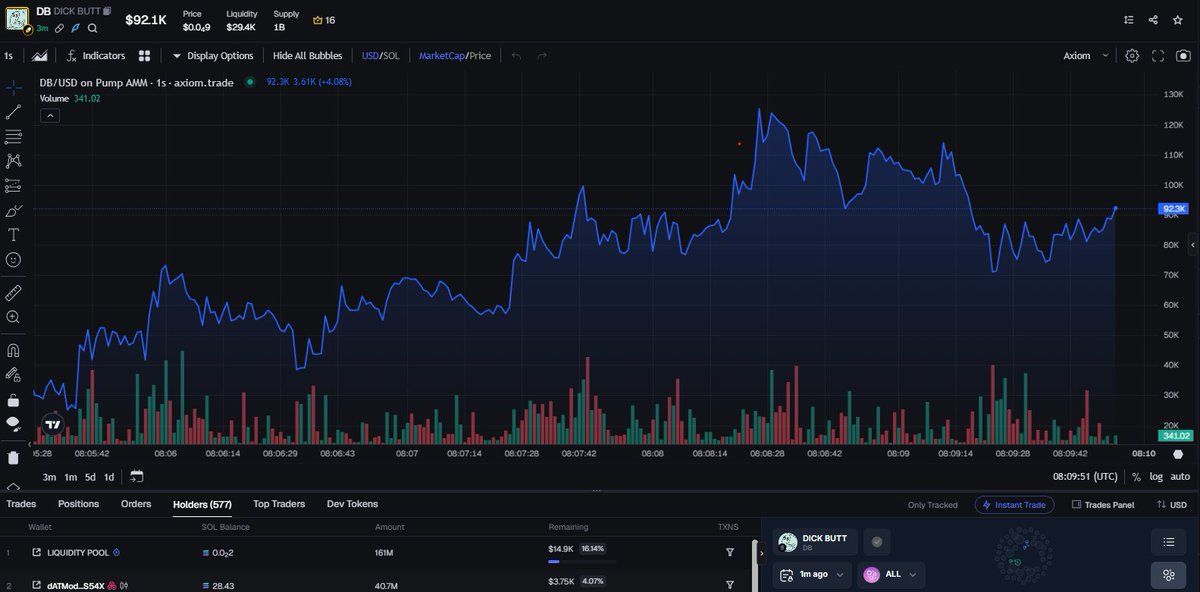The width and height of the screenshot is (1200, 592).
Task: Set time range to 5d
Action: click(x=90, y=477)
